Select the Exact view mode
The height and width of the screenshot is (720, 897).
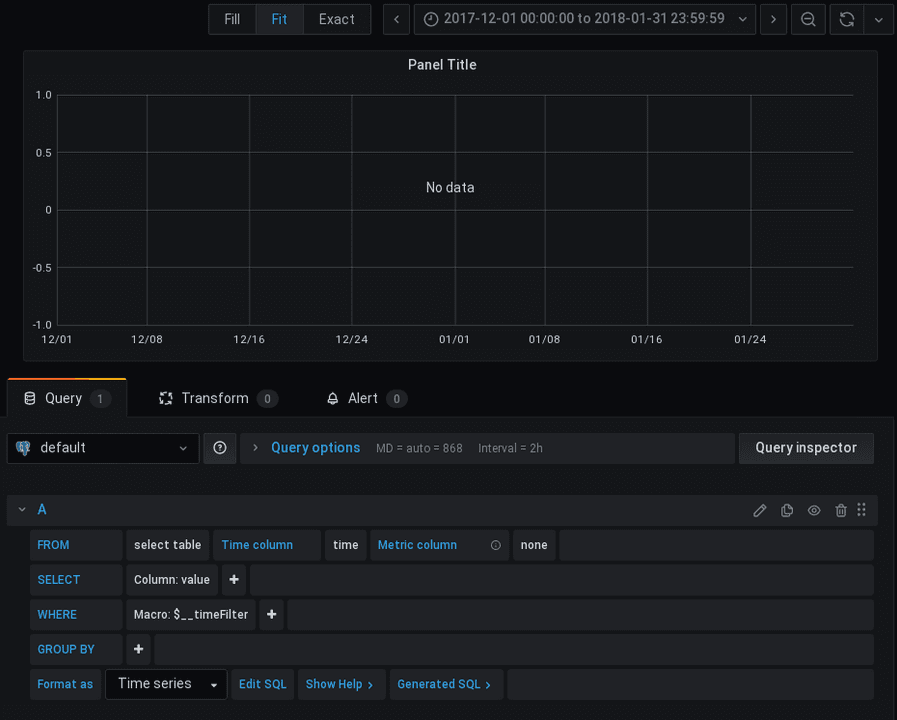coord(336,19)
